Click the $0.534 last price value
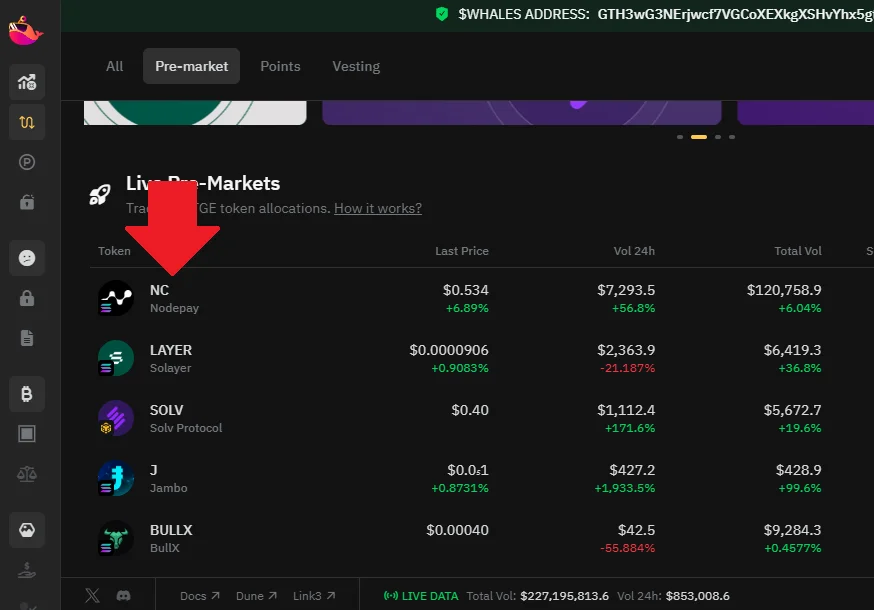This screenshot has width=874, height=610. click(465, 290)
